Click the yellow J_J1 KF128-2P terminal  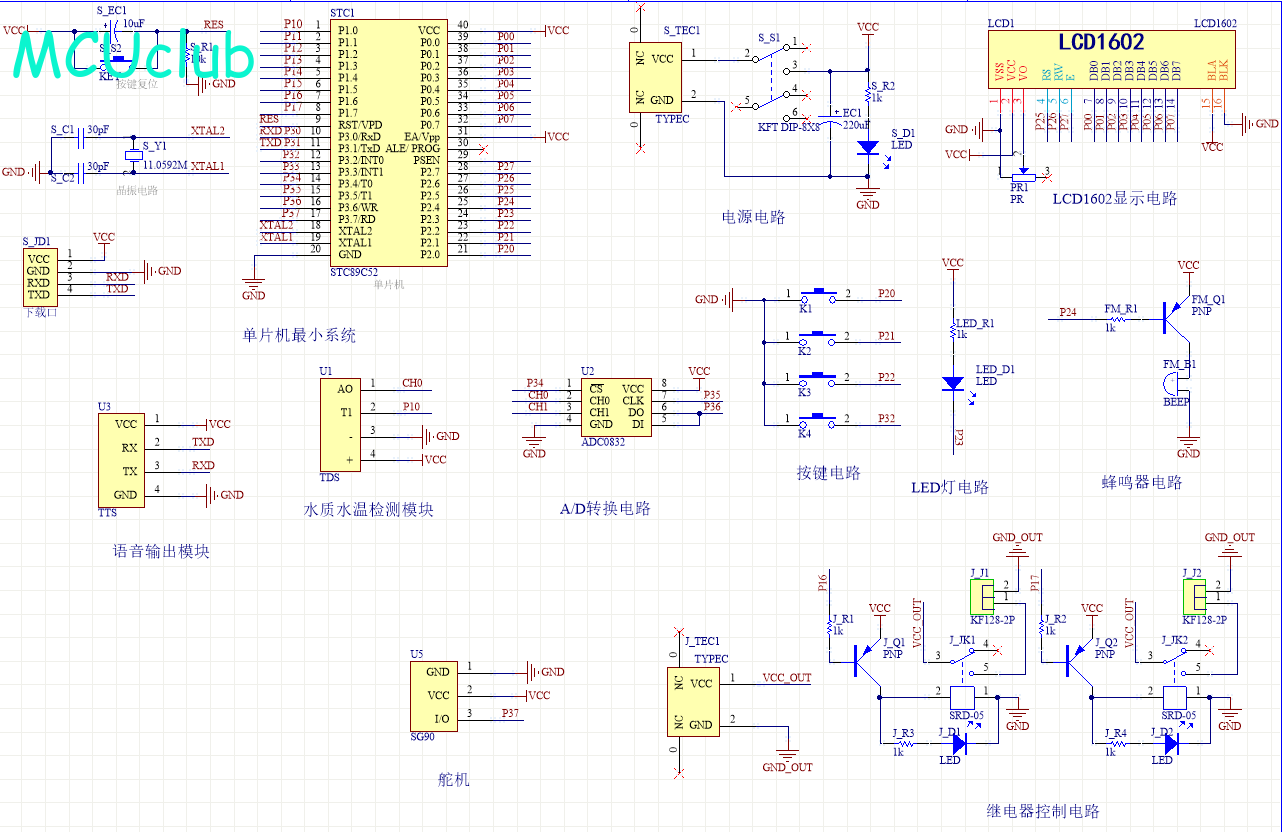coord(979,598)
